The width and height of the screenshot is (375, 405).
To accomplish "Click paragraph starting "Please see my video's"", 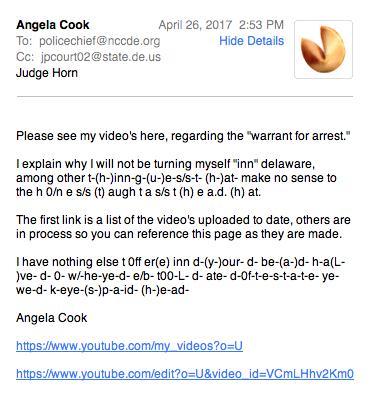I will coord(183,136).
